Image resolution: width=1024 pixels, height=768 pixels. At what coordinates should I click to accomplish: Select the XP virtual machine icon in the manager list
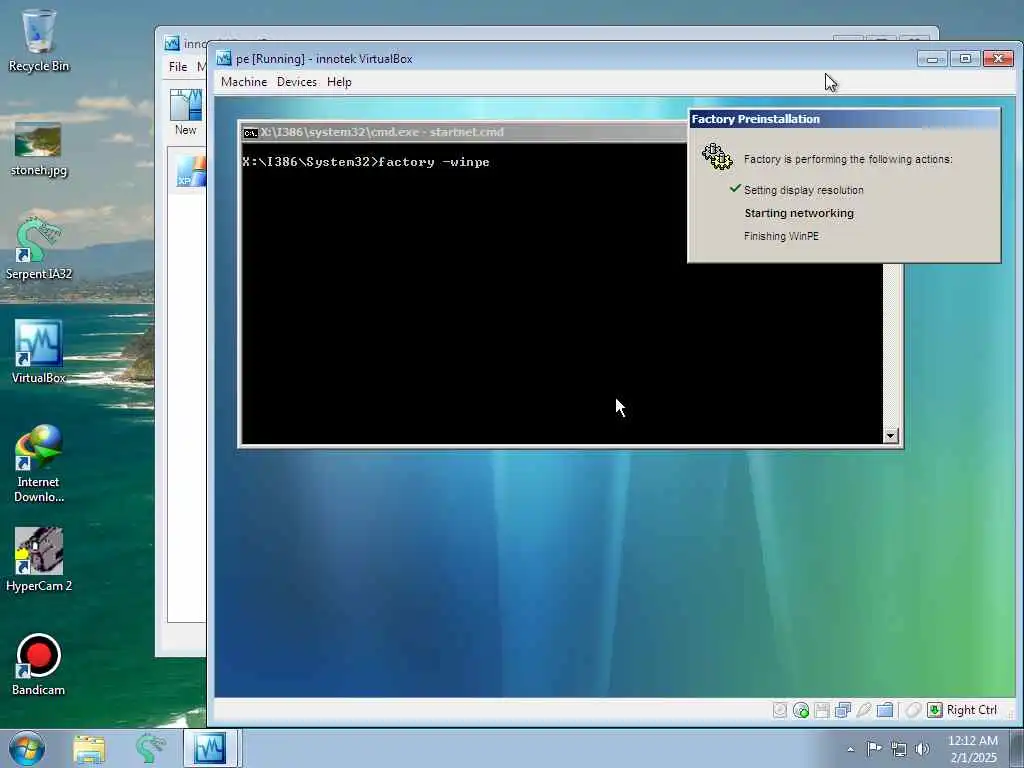click(x=190, y=172)
